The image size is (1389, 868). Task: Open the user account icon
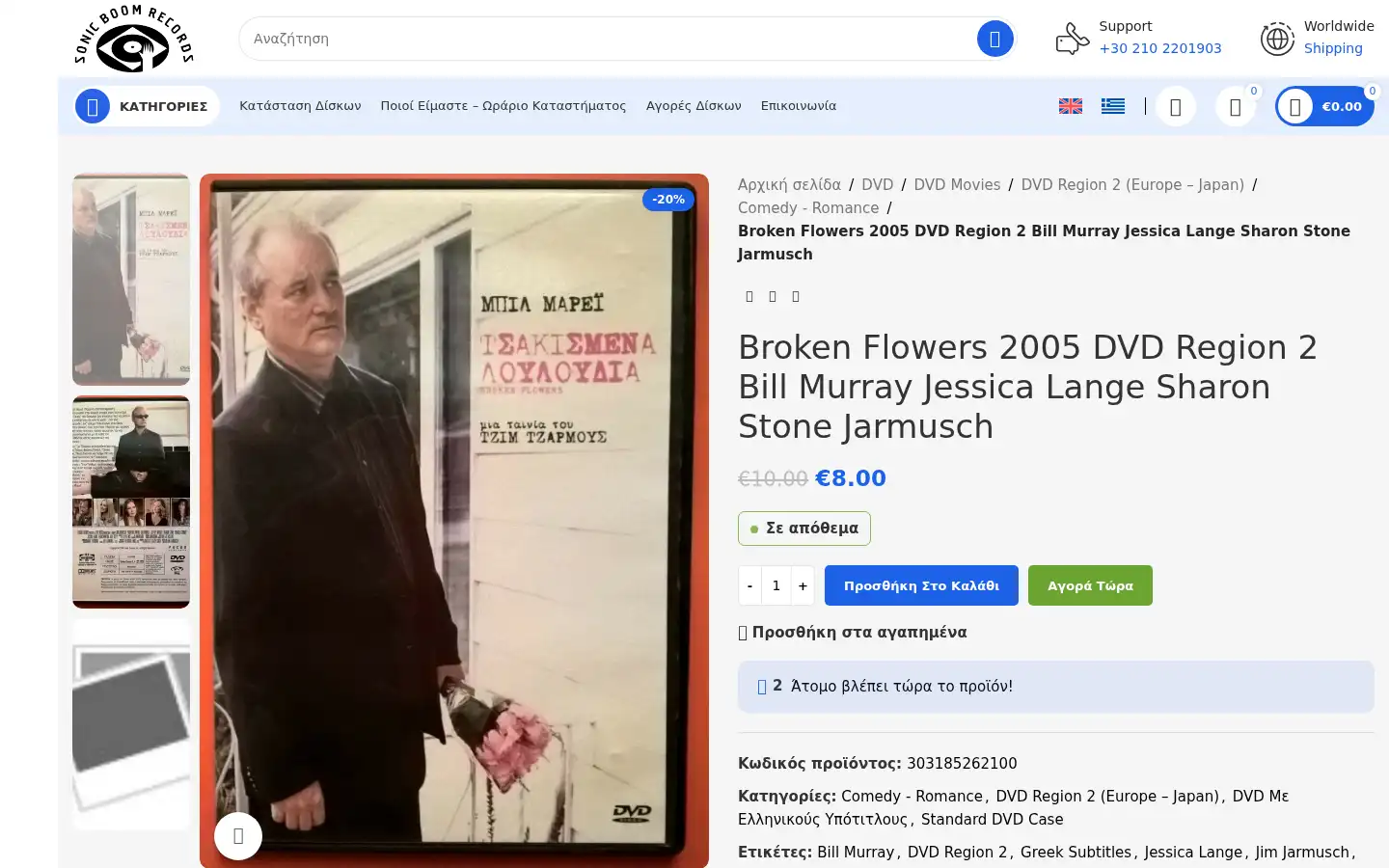pos(1175,107)
